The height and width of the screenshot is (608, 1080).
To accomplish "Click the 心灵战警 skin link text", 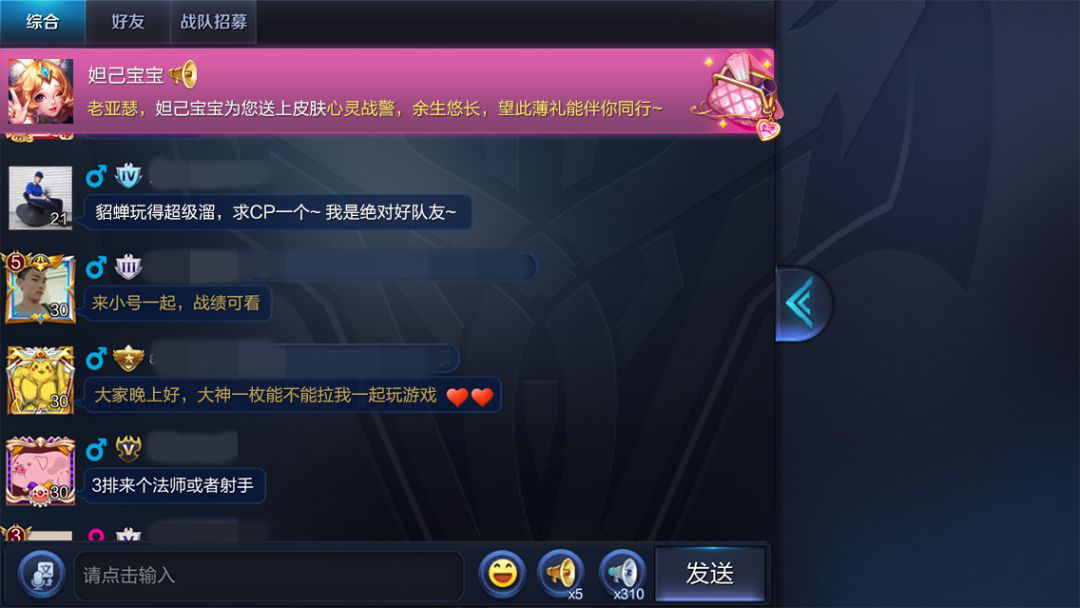I will (360, 109).
